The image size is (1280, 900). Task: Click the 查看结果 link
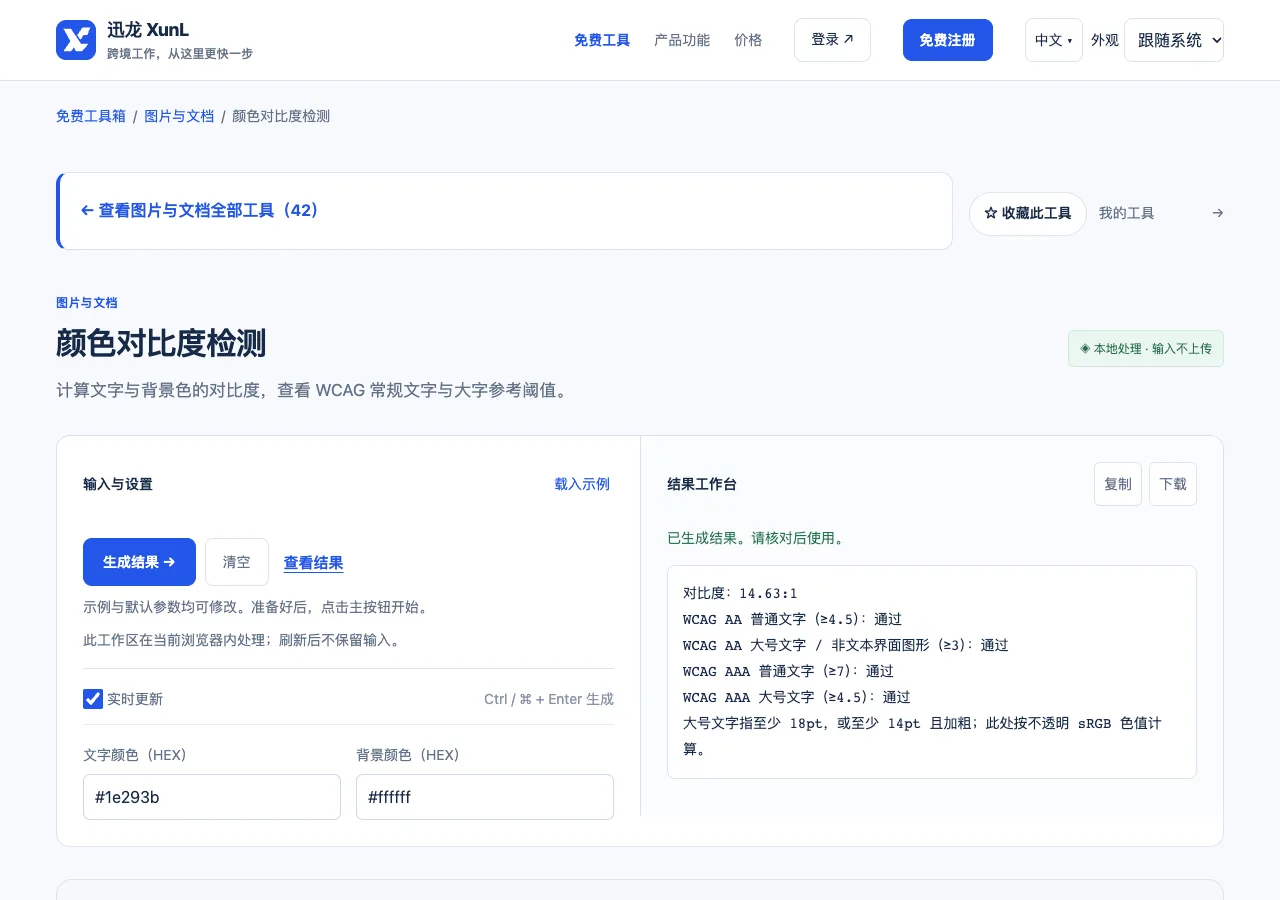(313, 563)
